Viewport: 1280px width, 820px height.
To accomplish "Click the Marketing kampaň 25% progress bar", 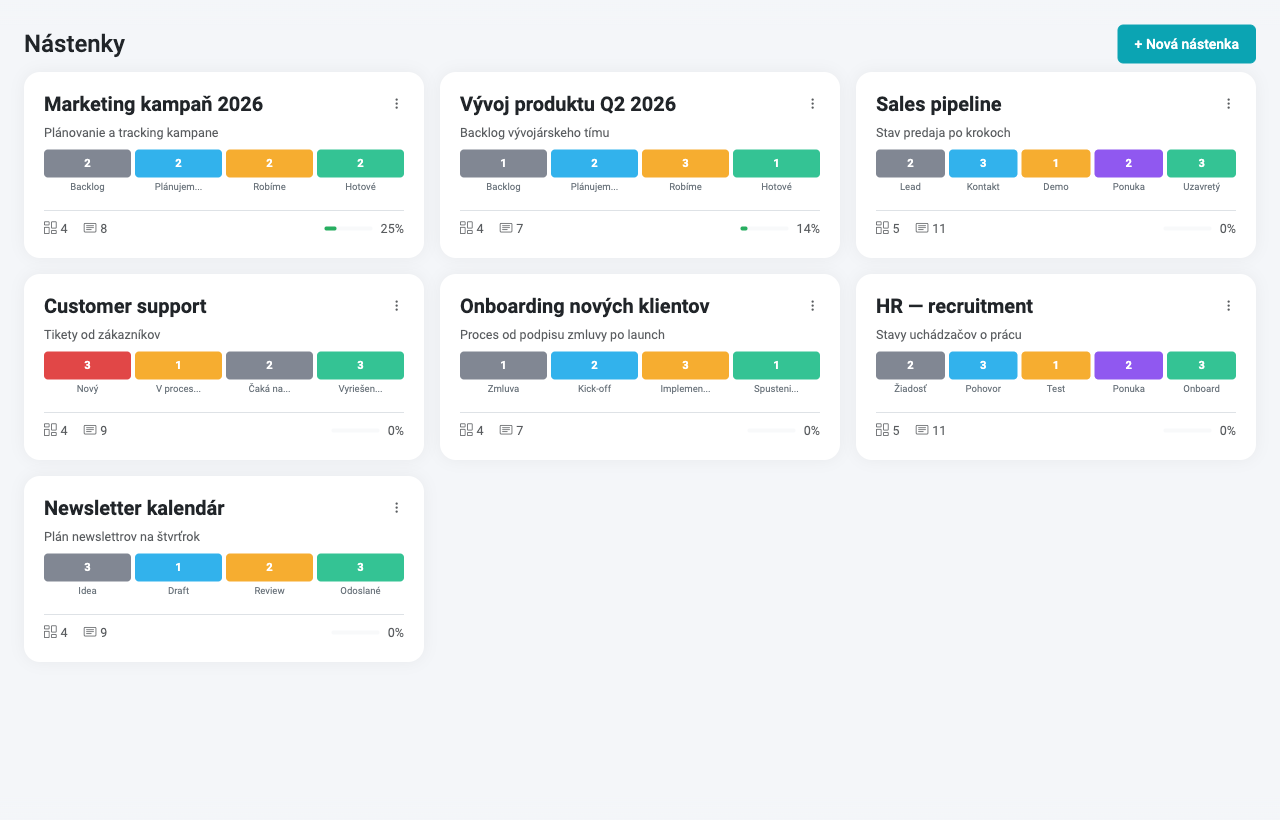I will click(x=348, y=229).
